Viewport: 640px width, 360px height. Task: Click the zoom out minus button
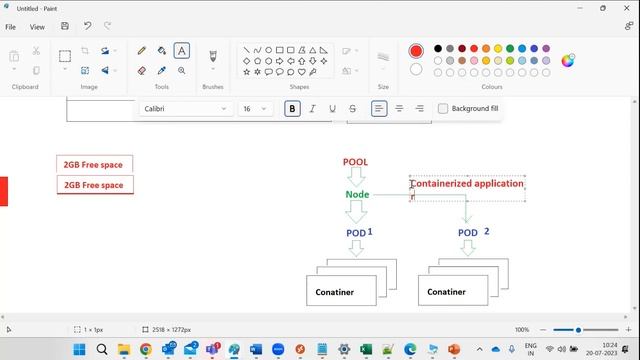tap(543, 330)
